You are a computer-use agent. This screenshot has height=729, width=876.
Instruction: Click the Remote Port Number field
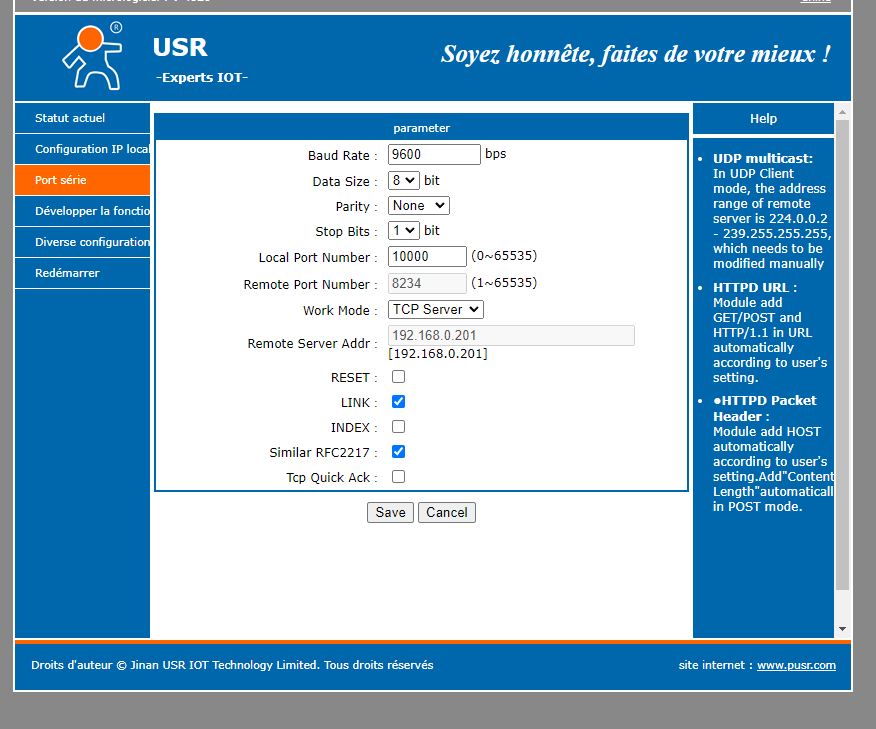[427, 283]
